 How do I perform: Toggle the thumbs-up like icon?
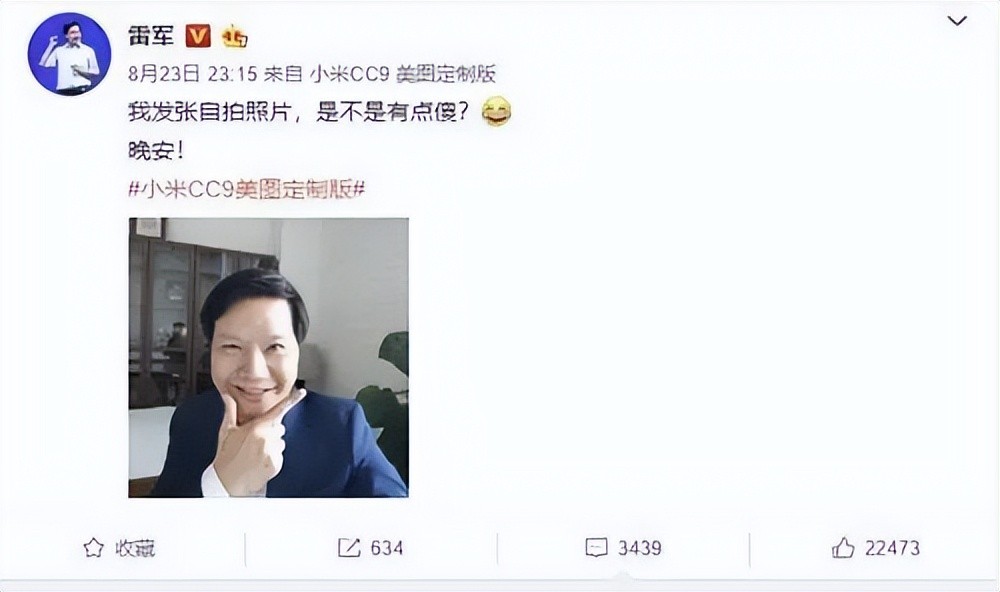click(843, 547)
